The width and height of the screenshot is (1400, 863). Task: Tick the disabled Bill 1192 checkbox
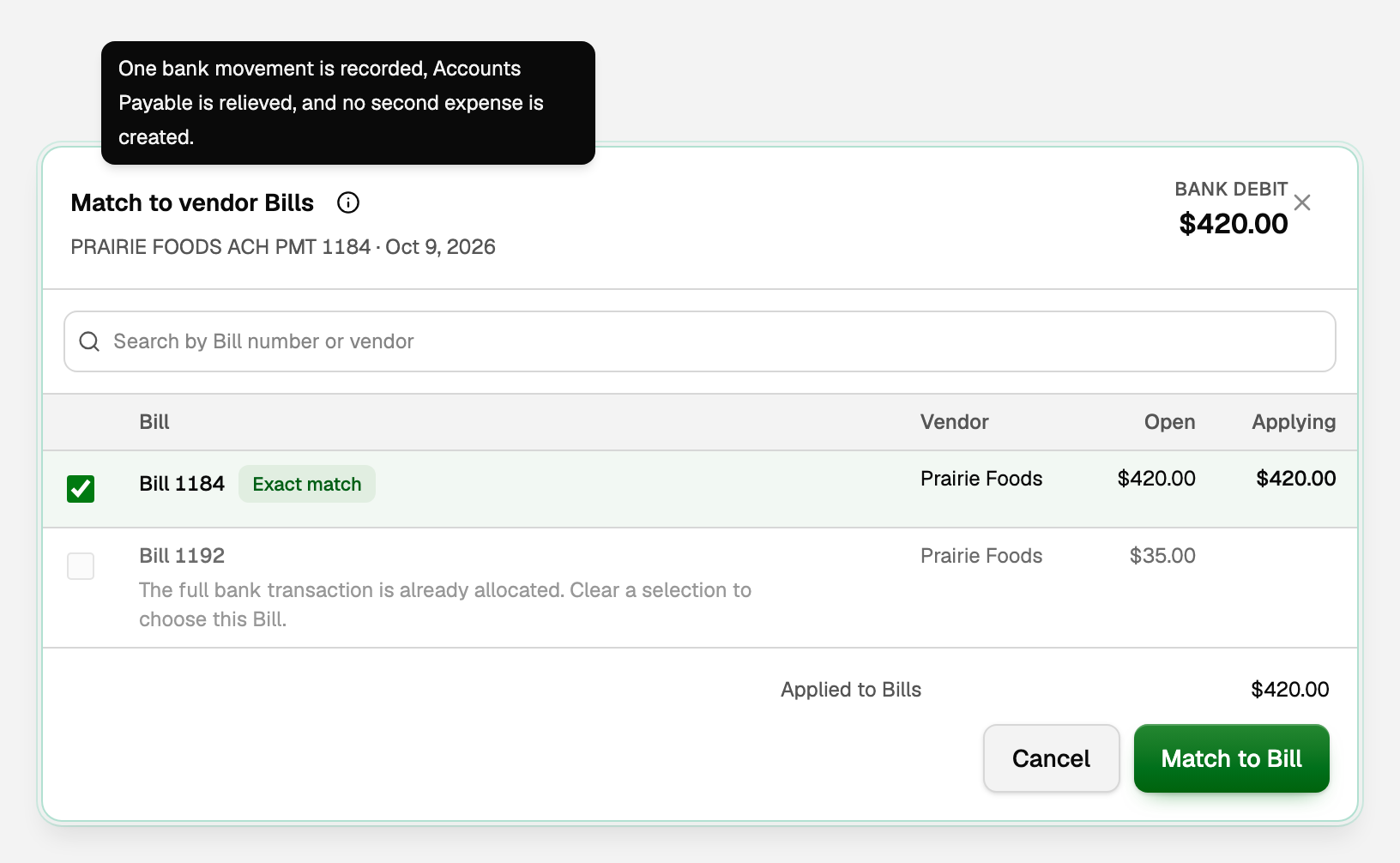81,566
